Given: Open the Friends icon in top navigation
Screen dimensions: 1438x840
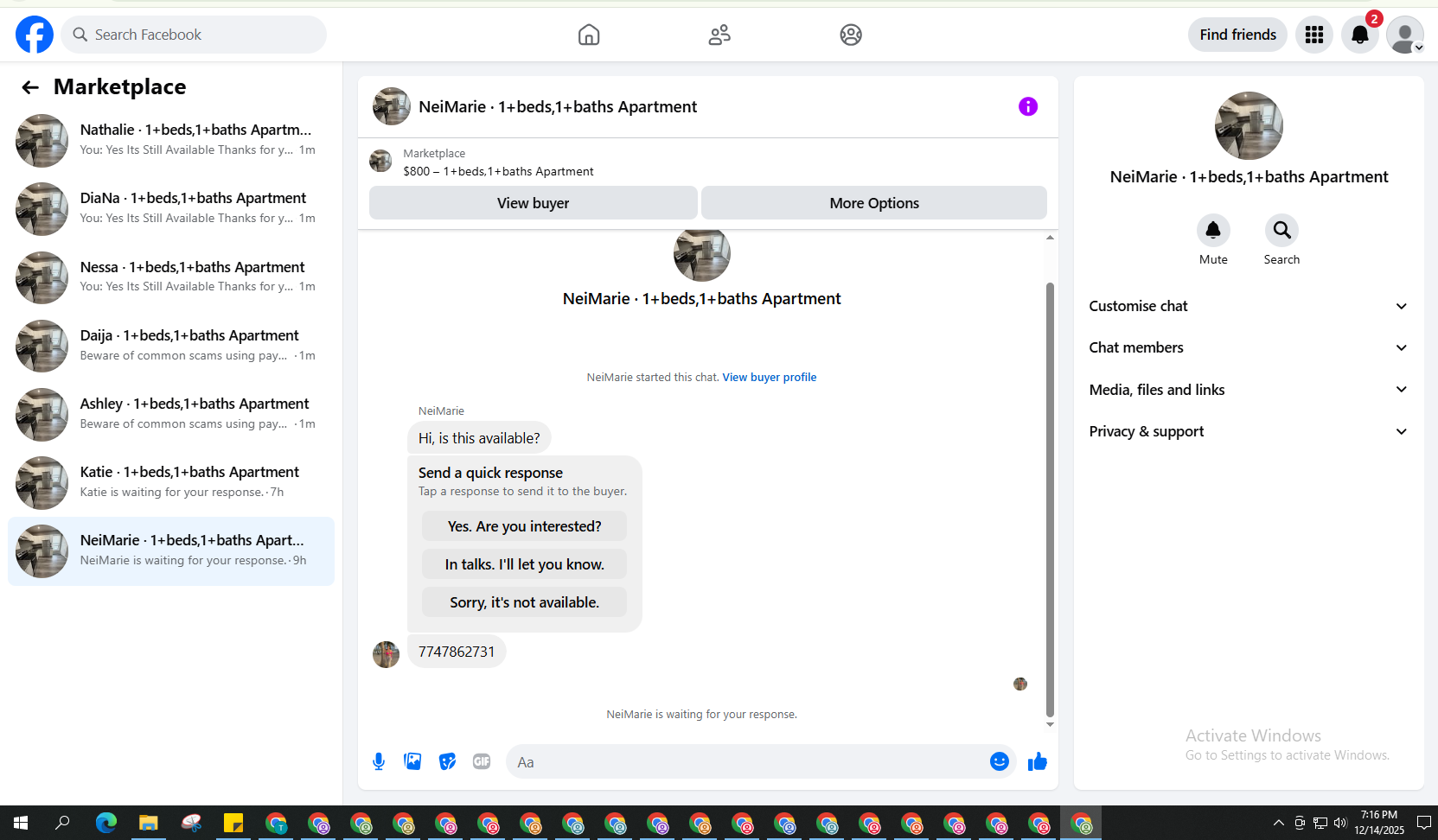Looking at the screenshot, I should [719, 35].
